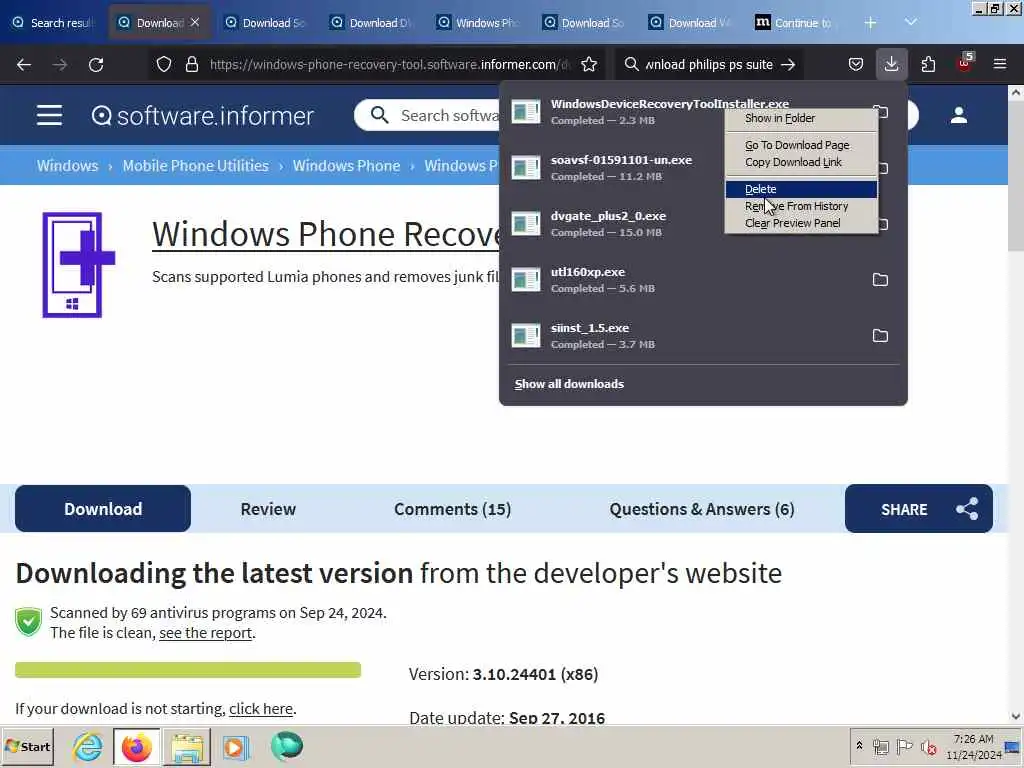This screenshot has height=768, width=1024.
Task: Click the browser back arrow
Action: point(24,65)
